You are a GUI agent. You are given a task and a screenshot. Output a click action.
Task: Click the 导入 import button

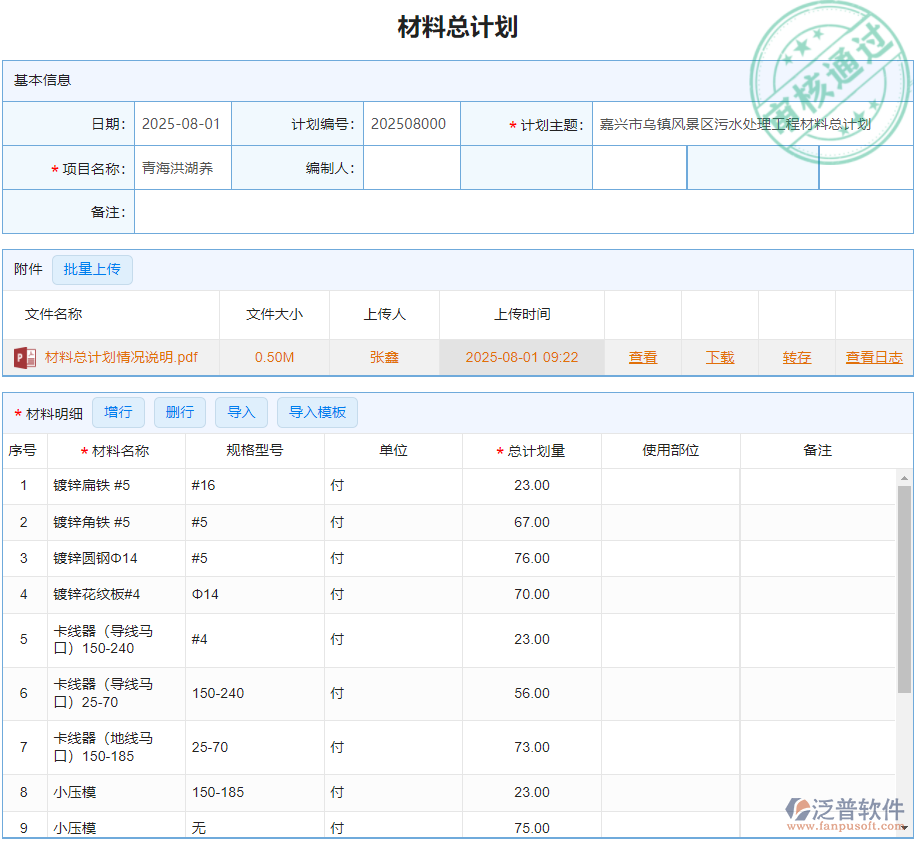(x=241, y=412)
